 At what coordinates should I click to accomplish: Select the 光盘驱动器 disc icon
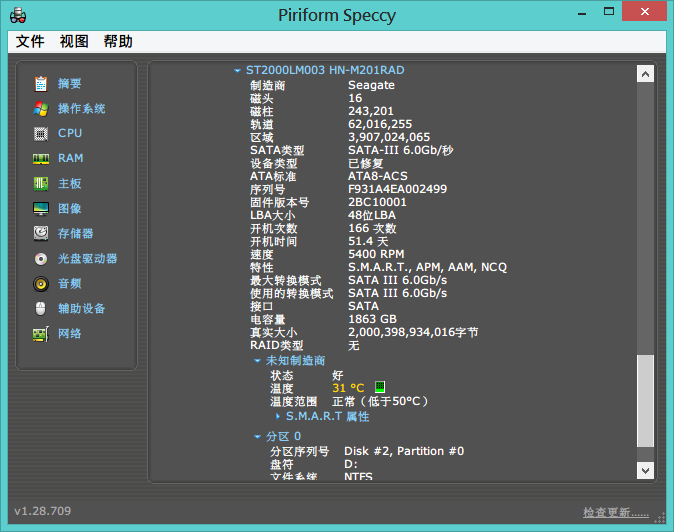click(41, 259)
